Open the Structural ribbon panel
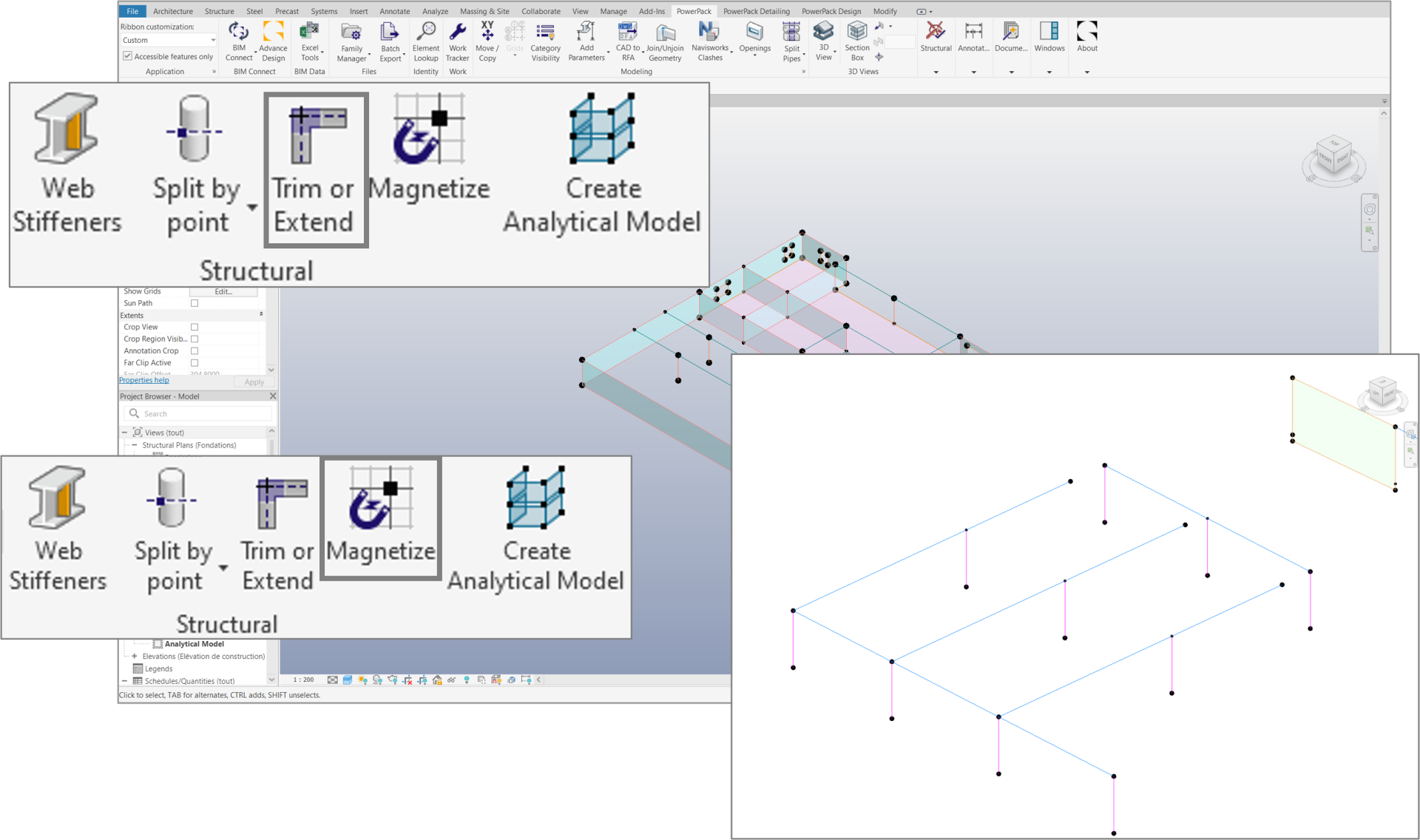Viewport: 1420px width, 840px height. [x=936, y=37]
